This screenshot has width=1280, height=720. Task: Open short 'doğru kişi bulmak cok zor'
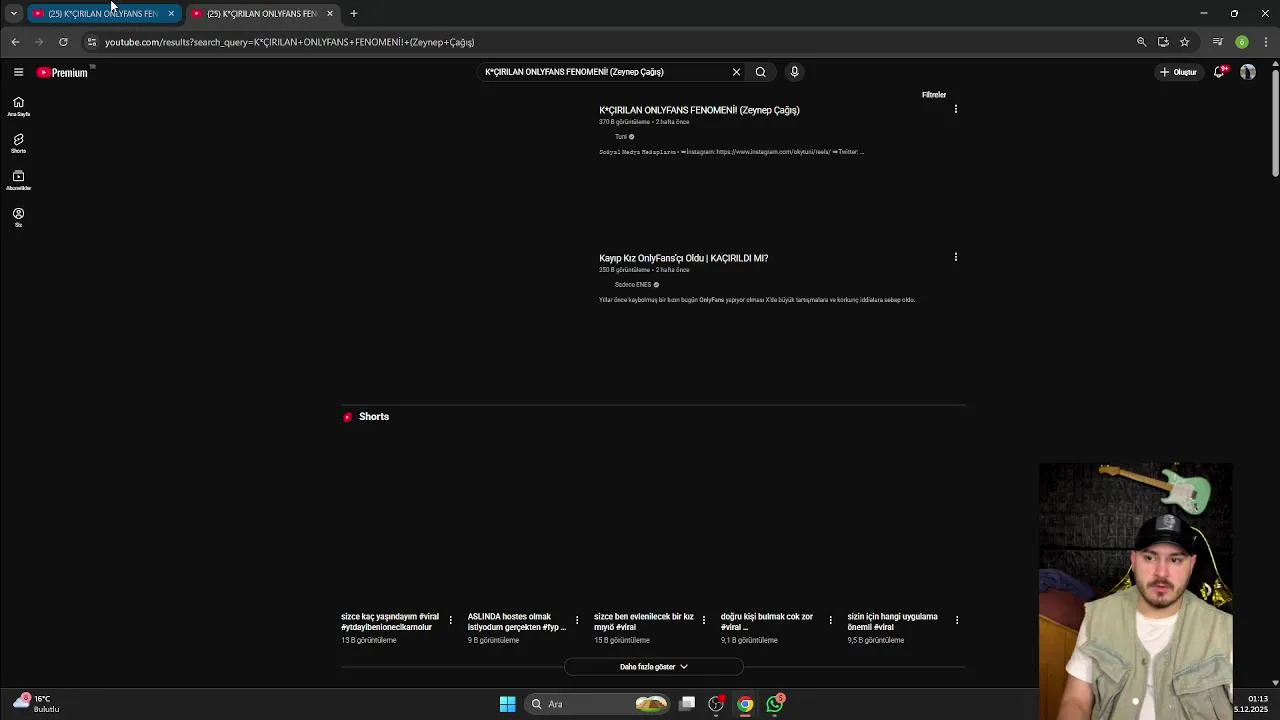pos(767,622)
